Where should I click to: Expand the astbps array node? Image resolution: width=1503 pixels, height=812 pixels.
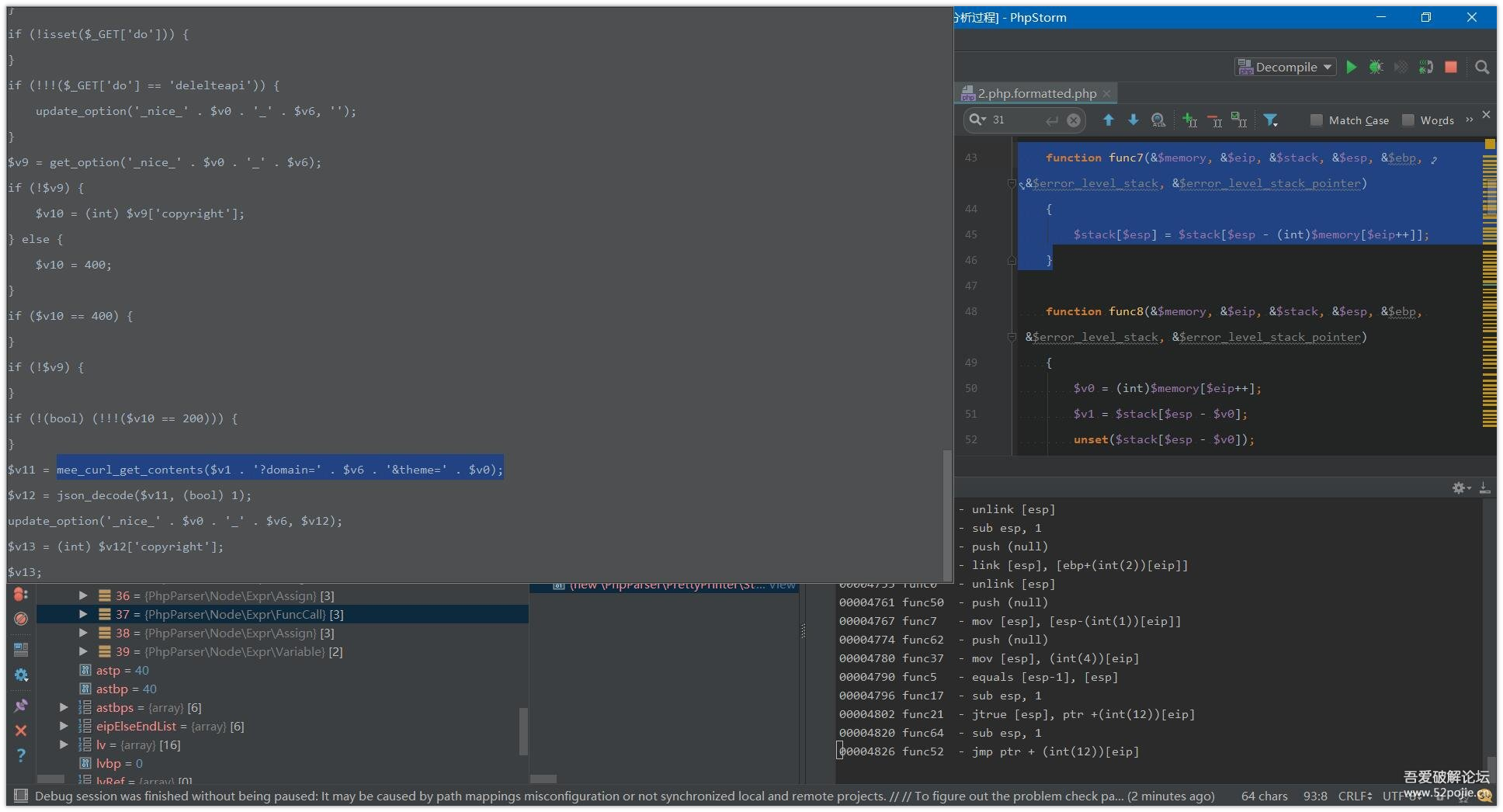click(64, 707)
